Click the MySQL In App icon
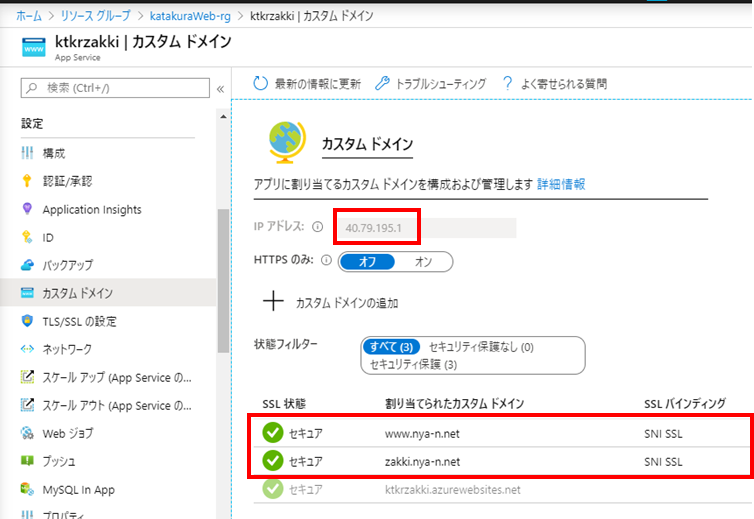The height and width of the screenshot is (519, 754). [27, 489]
